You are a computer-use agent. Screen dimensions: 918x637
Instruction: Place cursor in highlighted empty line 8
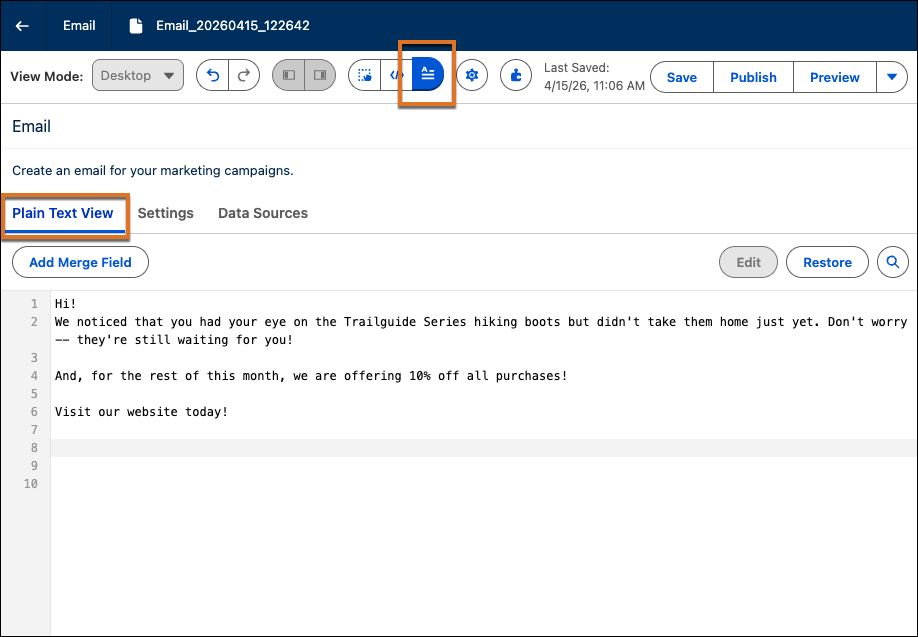(x=484, y=448)
